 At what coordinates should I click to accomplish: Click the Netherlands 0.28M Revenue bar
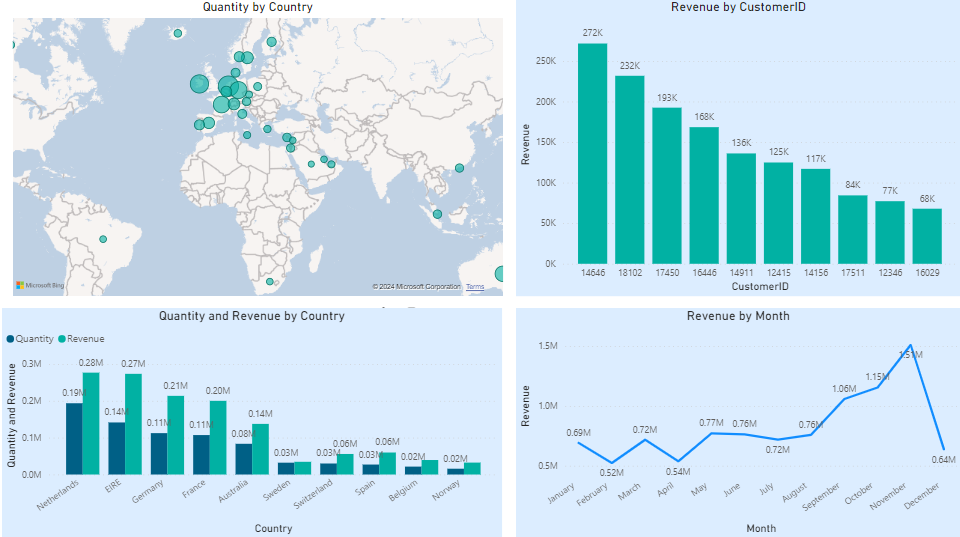91,423
